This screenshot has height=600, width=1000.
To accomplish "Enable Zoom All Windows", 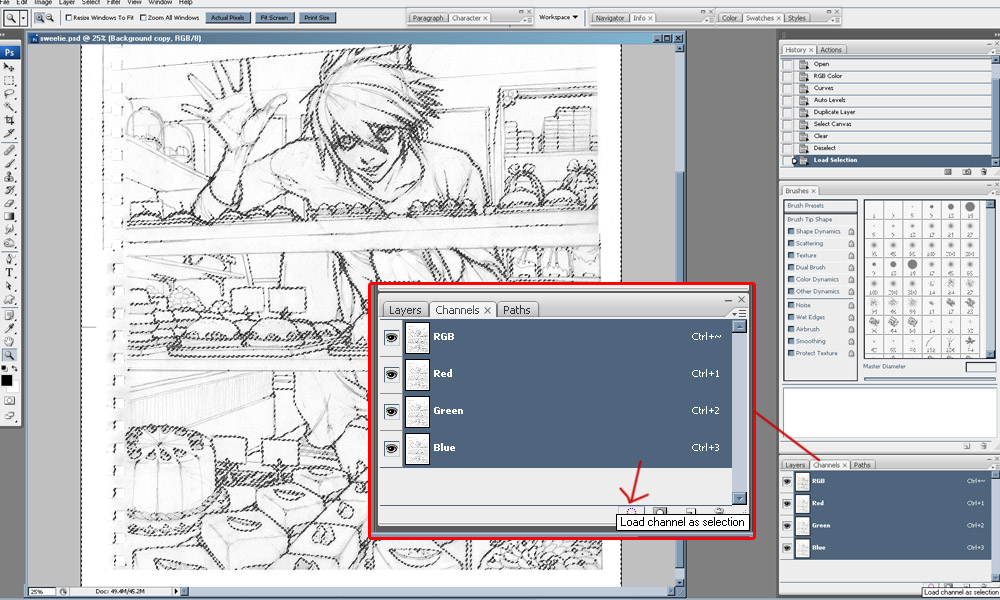I will 143,18.
